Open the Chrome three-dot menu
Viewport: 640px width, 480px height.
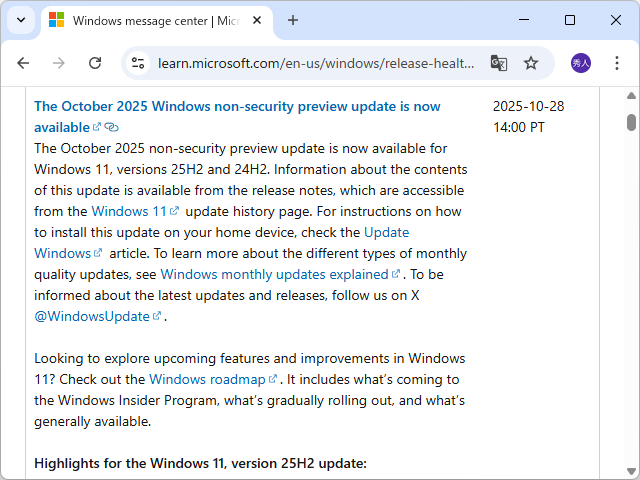pyautogui.click(x=617, y=63)
